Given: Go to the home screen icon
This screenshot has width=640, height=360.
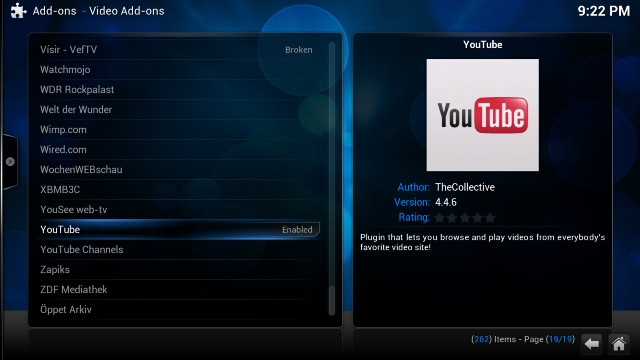Looking at the screenshot, I should [618, 344].
